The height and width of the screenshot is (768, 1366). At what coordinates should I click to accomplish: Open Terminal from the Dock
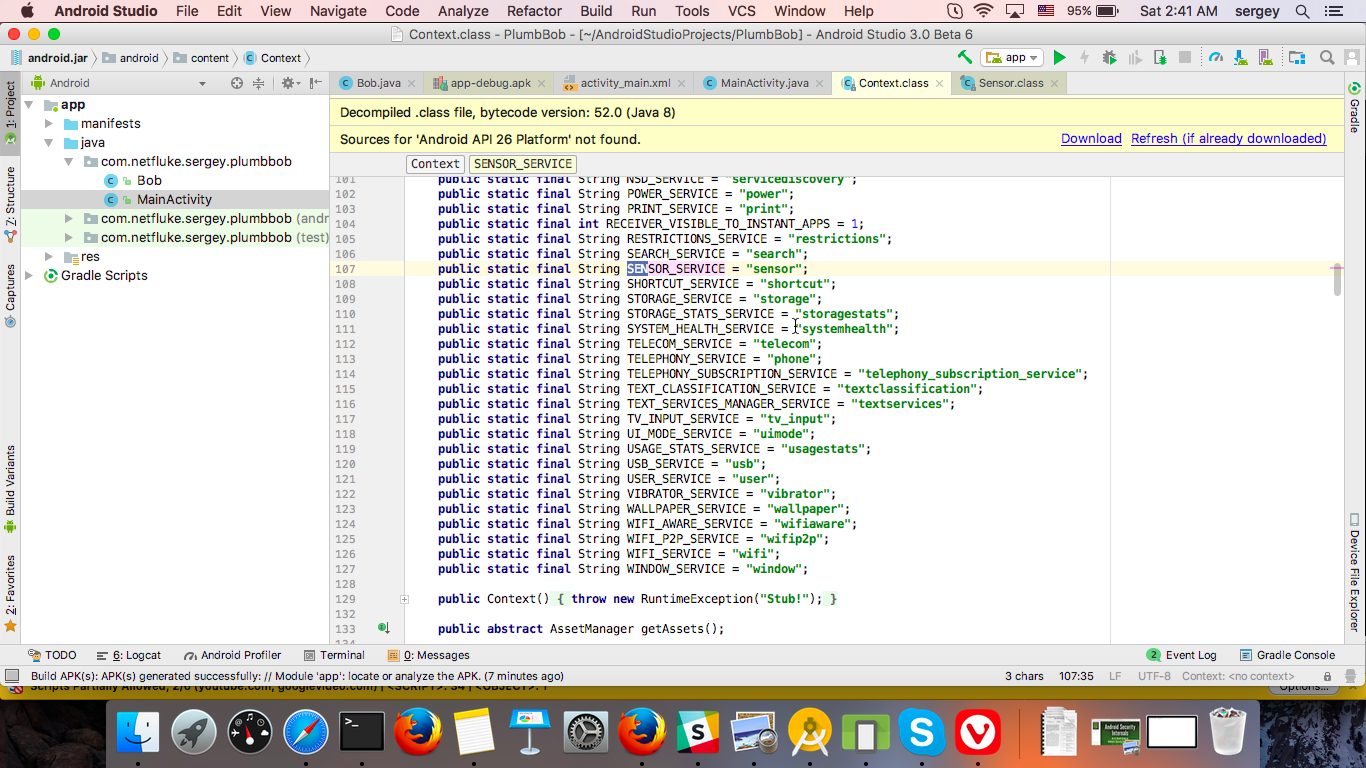tap(362, 734)
